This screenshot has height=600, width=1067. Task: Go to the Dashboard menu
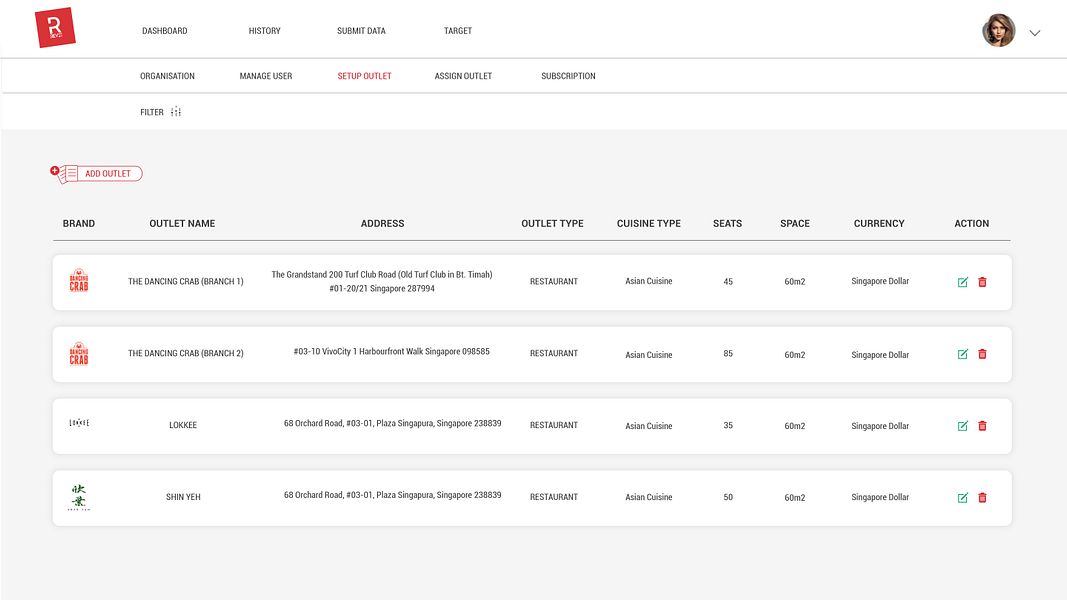(x=165, y=31)
